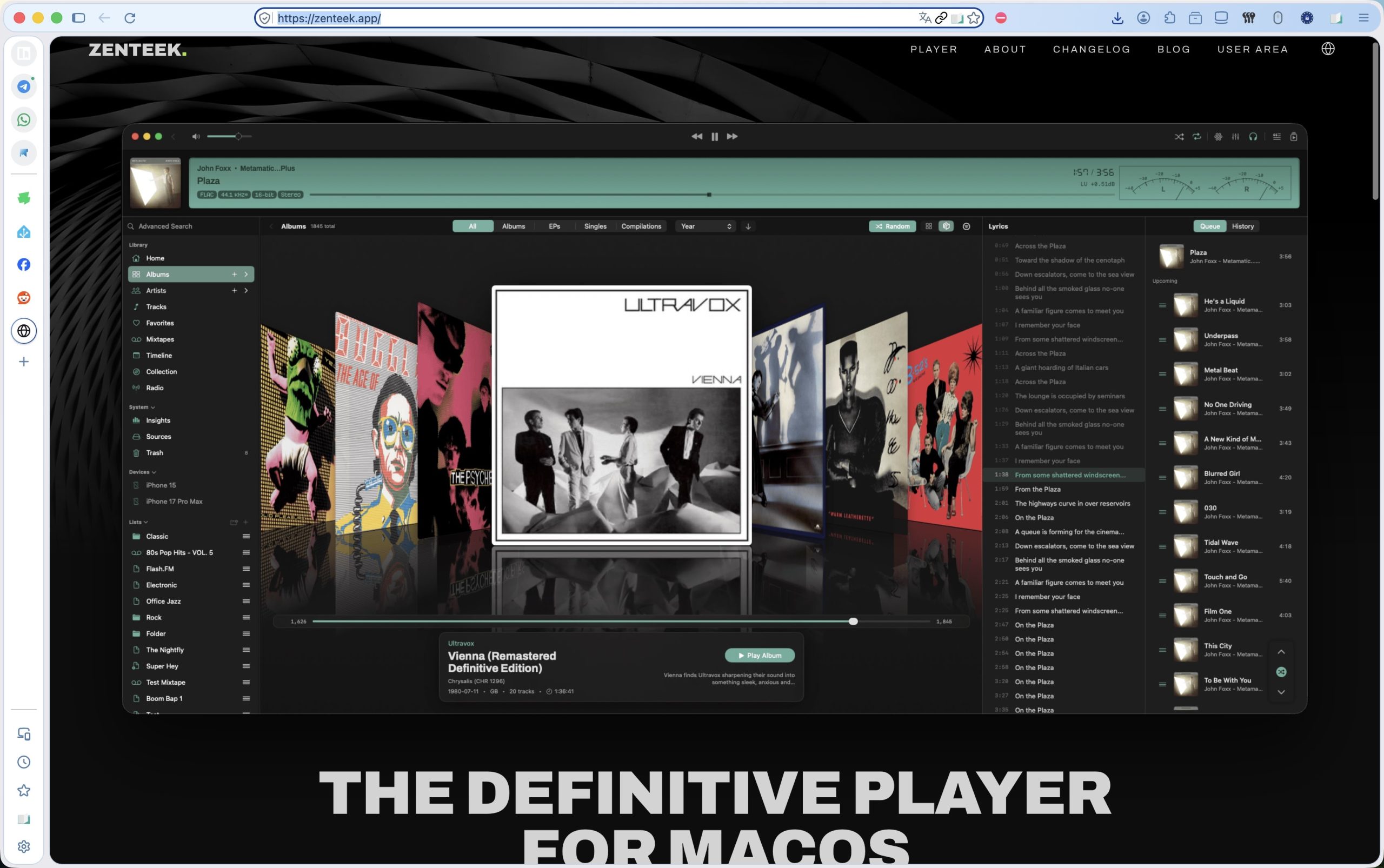Image resolution: width=1384 pixels, height=868 pixels.
Task: Toggle repeat mode in the player toolbar
Action: pos(1197,137)
